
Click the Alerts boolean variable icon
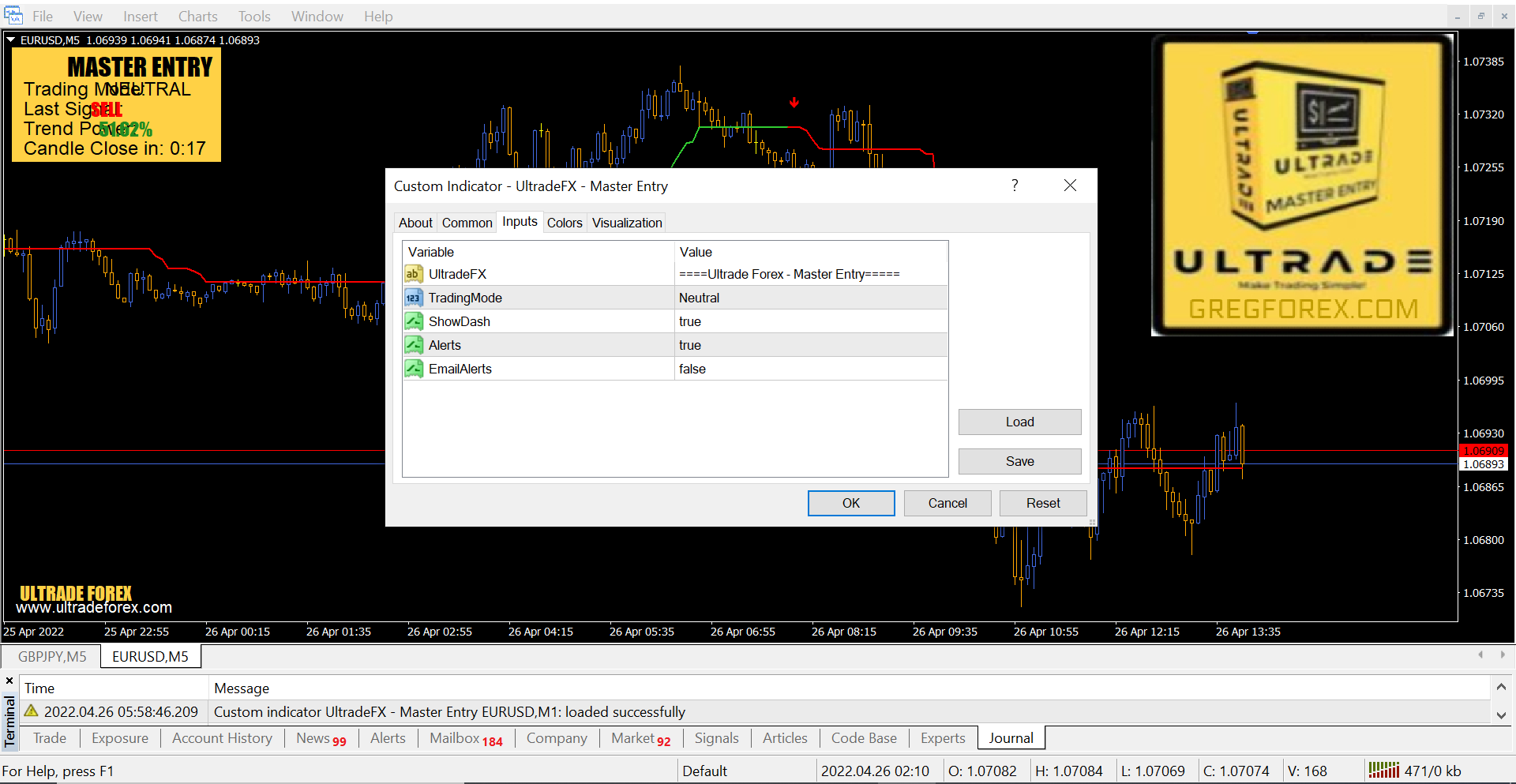point(413,345)
